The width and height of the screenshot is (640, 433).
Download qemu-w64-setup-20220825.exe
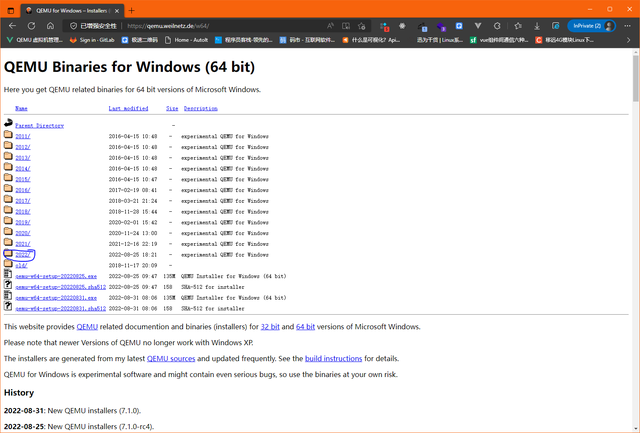(56, 276)
